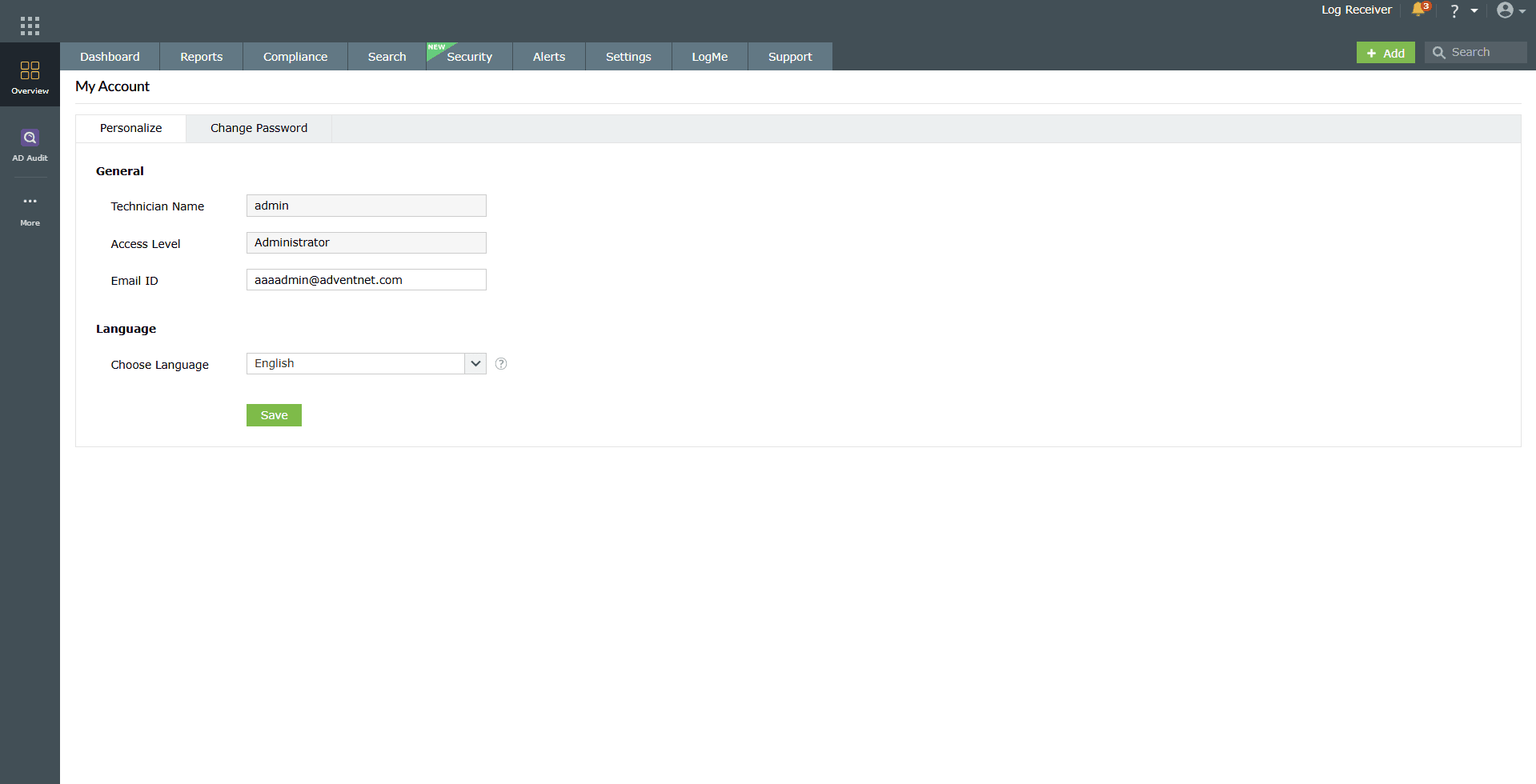Open the LogMe tab

pos(710,57)
